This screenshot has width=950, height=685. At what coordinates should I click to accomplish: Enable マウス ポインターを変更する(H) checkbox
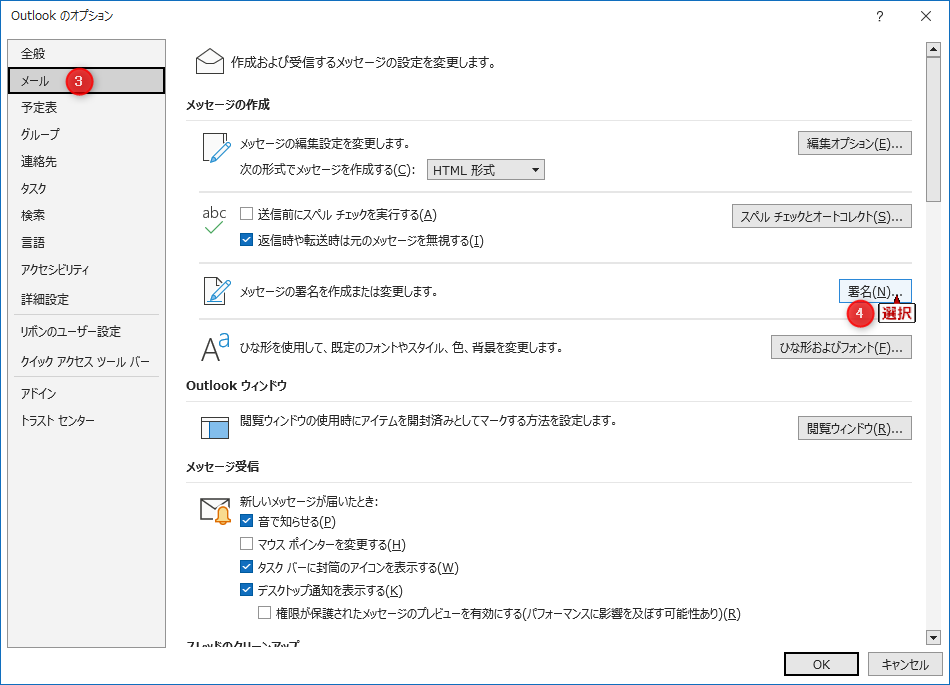pos(246,544)
